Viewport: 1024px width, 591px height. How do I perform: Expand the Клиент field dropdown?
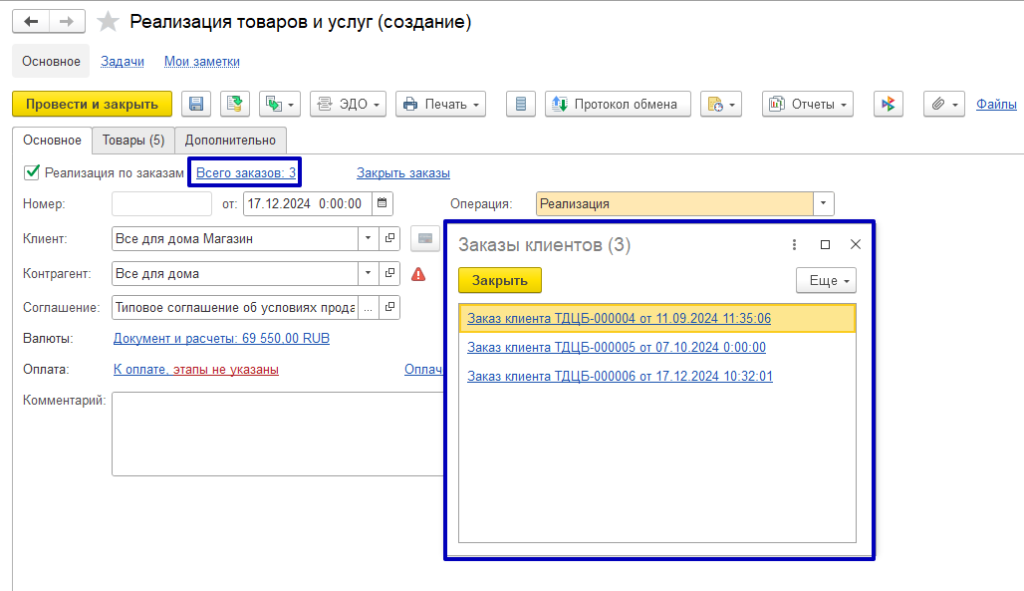click(367, 239)
